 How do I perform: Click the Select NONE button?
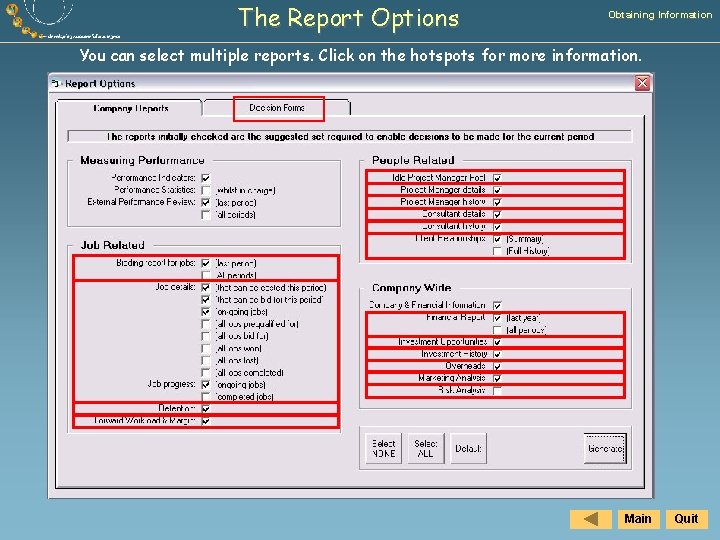coord(383,449)
